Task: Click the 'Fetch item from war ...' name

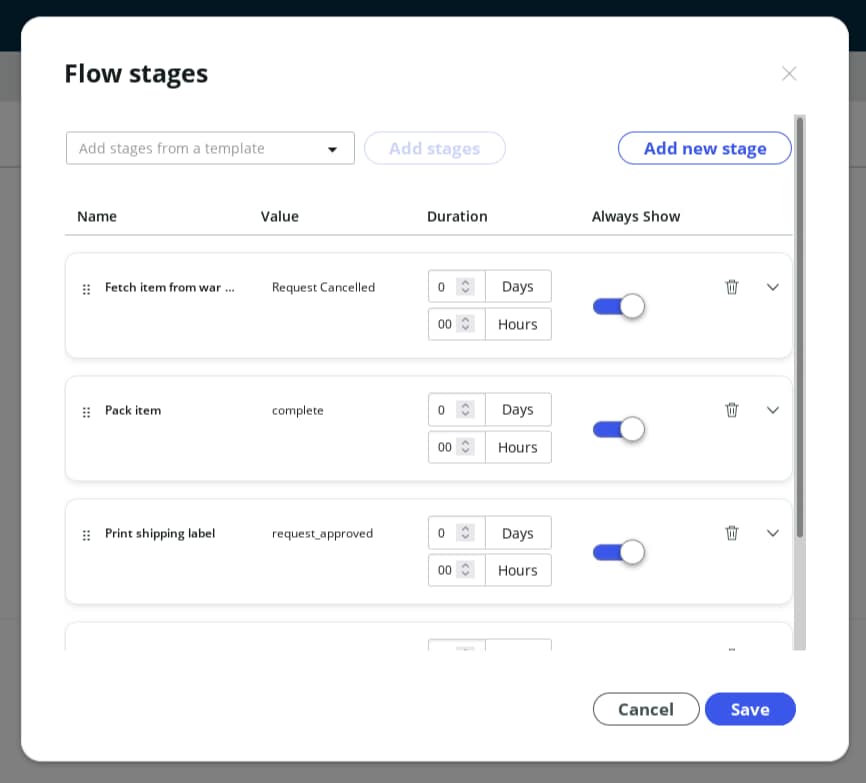Action: point(170,287)
